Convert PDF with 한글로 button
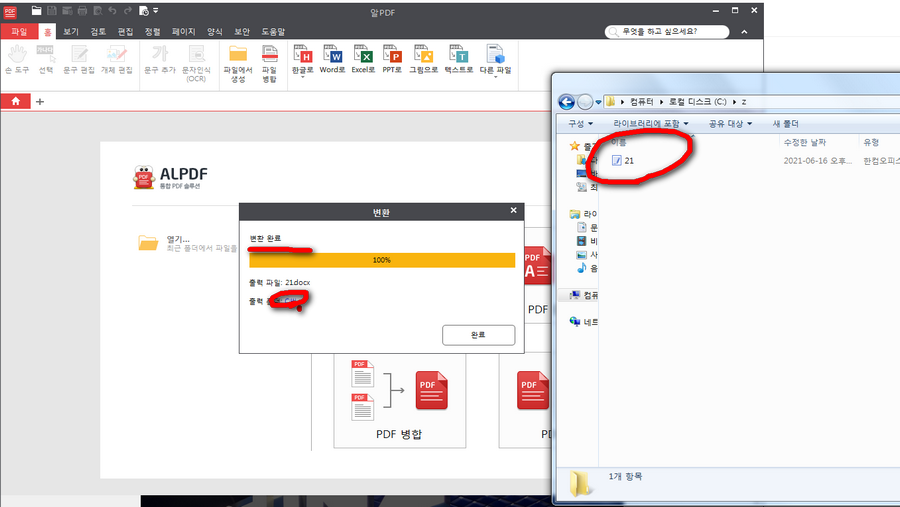 click(302, 60)
